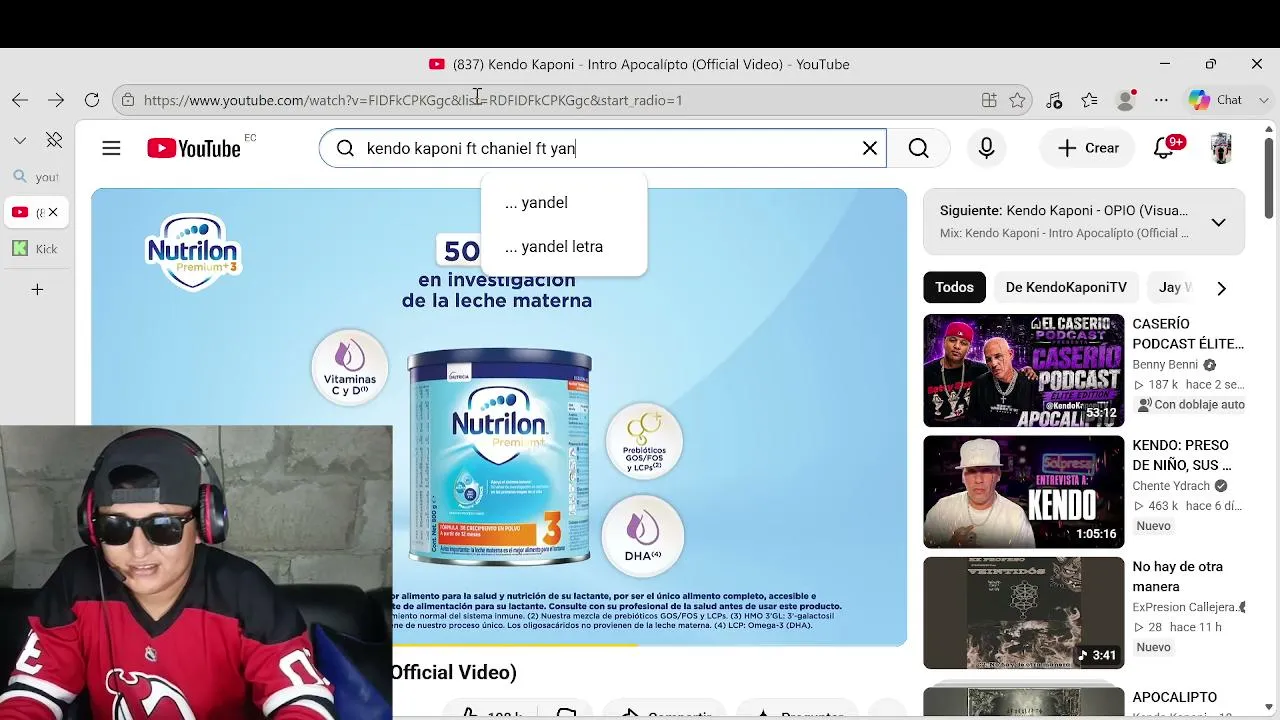The height and width of the screenshot is (720, 1280).
Task: Open the Crear button
Action: [x=1089, y=148]
